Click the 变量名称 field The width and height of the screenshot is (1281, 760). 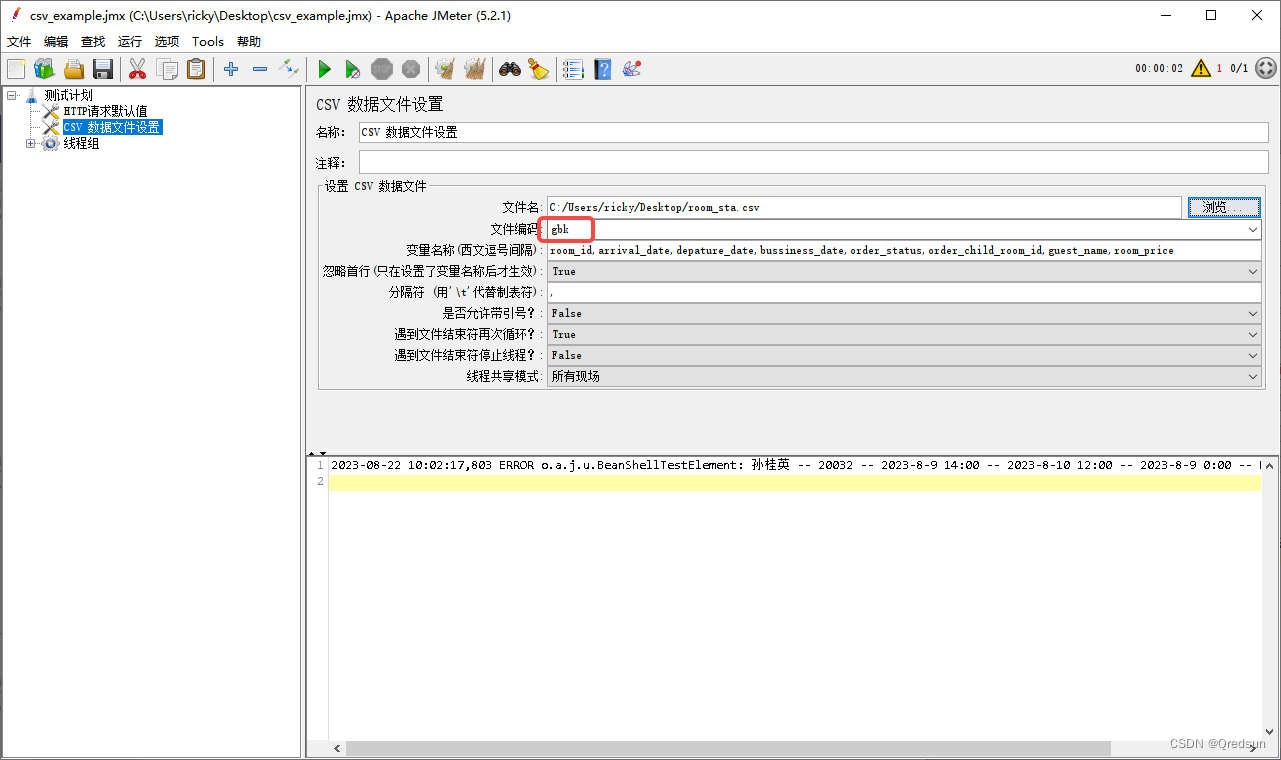tap(904, 250)
